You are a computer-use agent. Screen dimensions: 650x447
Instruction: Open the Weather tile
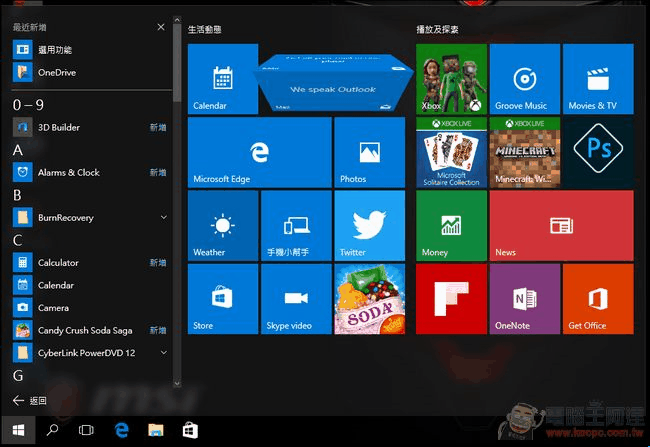coord(222,225)
